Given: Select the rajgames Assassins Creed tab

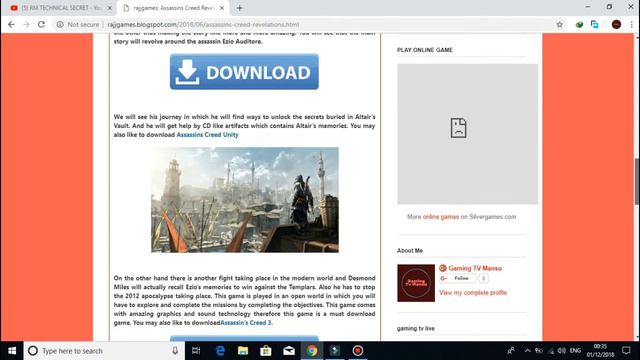Looking at the screenshot, I should point(173,8).
